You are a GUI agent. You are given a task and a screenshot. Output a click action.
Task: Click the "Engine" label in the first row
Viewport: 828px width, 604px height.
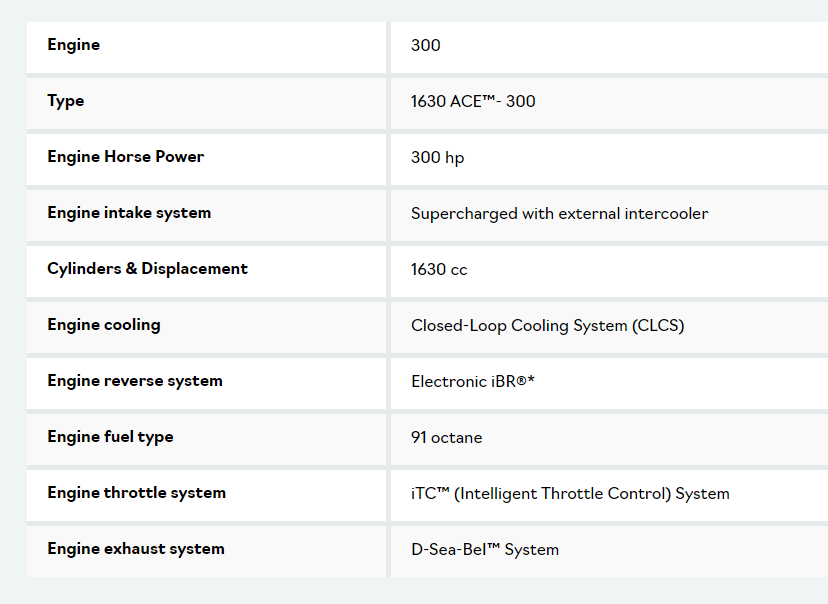74,45
